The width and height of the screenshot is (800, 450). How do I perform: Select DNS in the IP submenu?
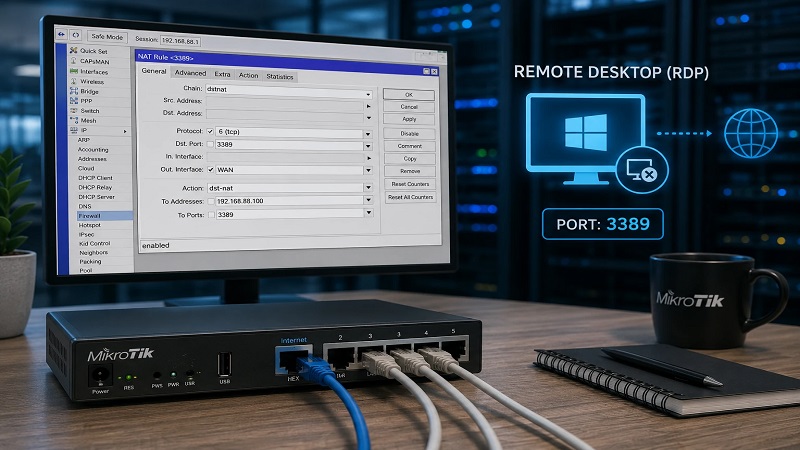(85, 206)
